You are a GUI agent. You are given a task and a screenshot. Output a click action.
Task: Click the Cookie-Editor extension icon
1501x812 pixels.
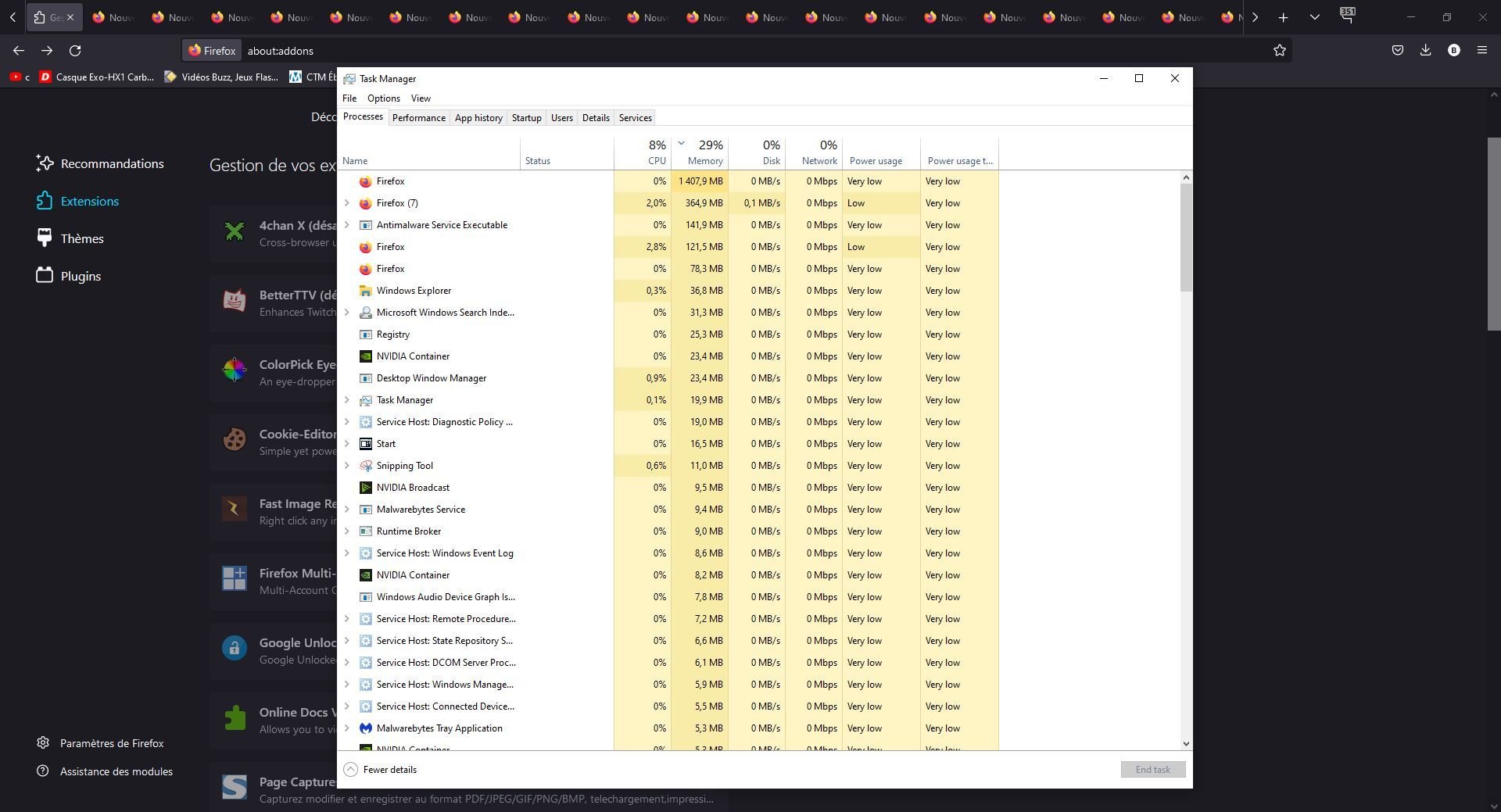click(x=235, y=439)
